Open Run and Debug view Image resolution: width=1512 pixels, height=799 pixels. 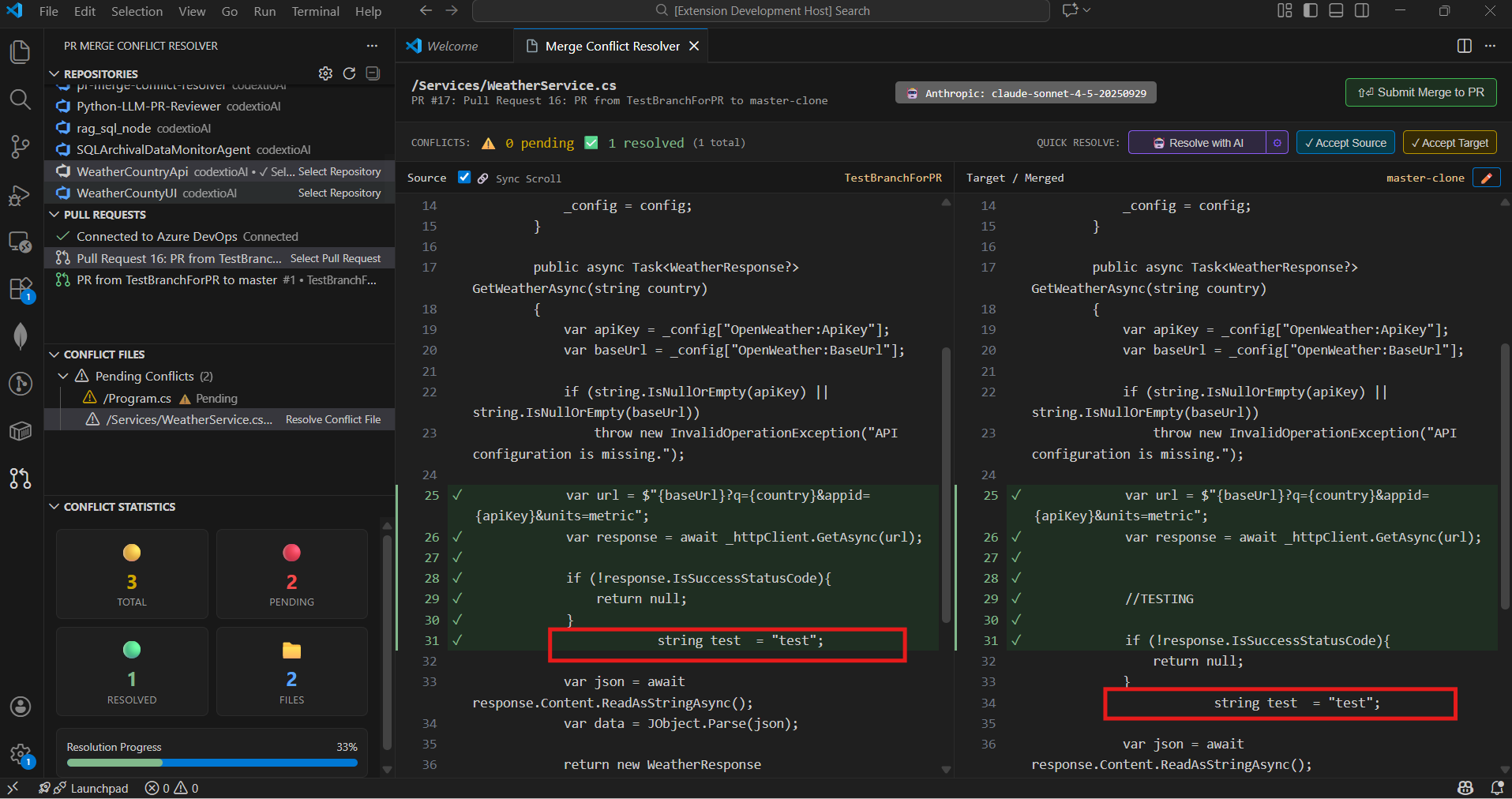coord(20,194)
